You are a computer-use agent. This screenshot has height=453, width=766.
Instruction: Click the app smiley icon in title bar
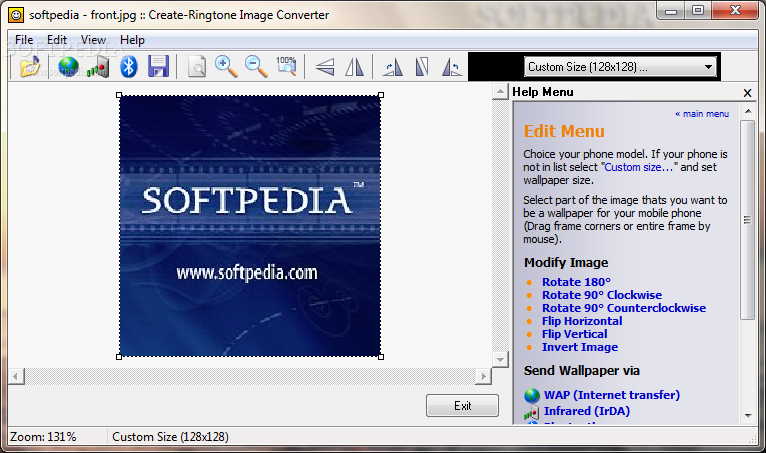click(x=16, y=15)
